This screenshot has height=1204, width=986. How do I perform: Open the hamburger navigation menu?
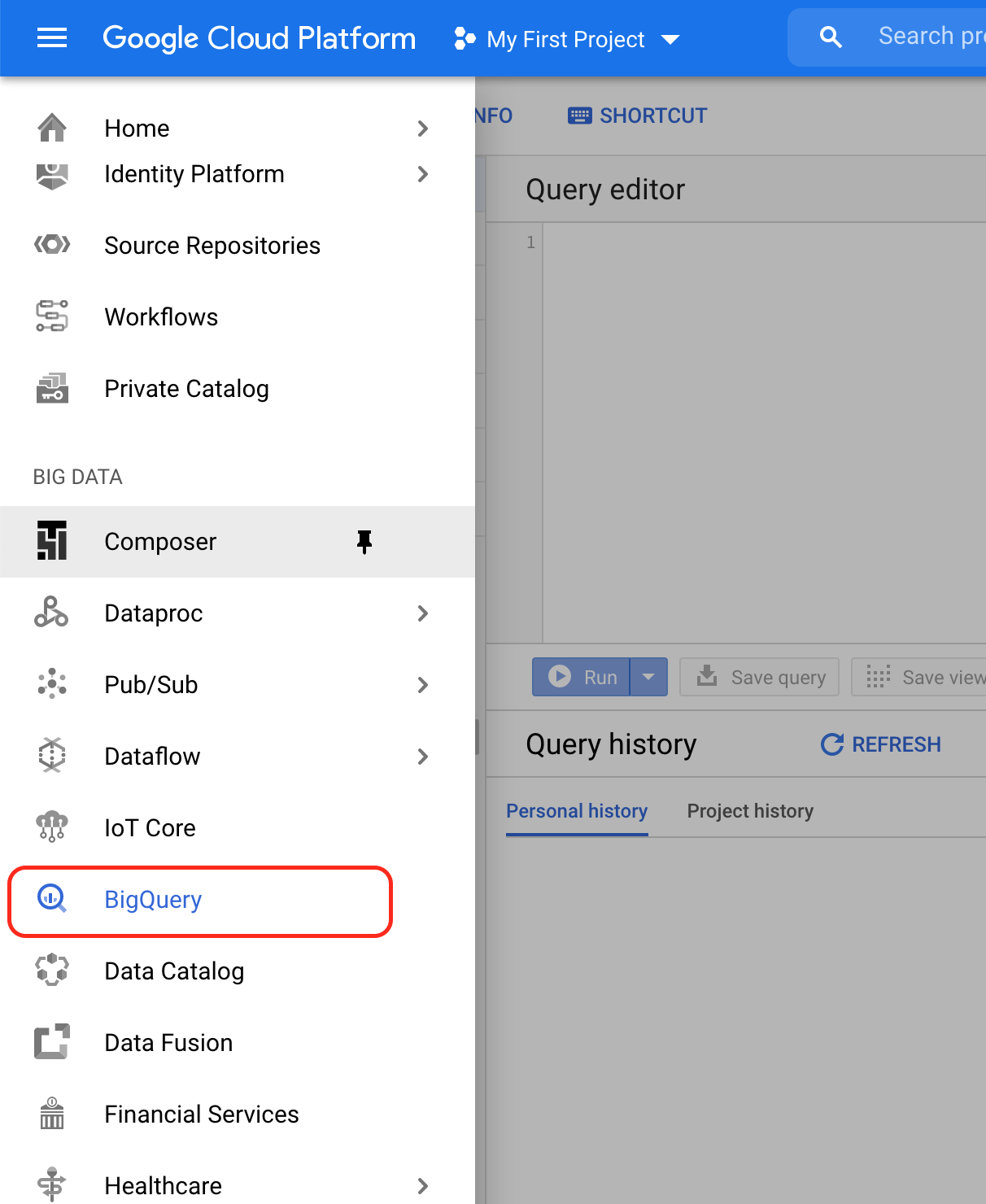pyautogui.click(x=52, y=37)
